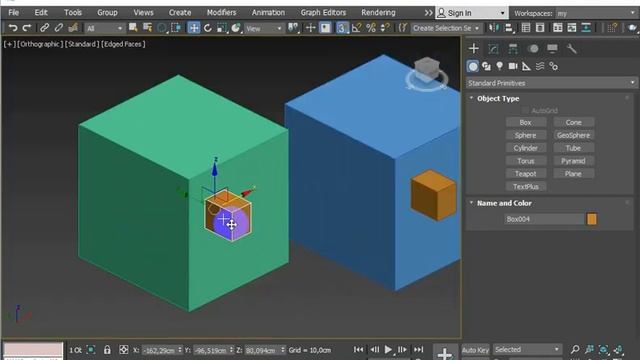
Task: Open Standard Primitives dropdown
Action: pyautogui.click(x=551, y=83)
